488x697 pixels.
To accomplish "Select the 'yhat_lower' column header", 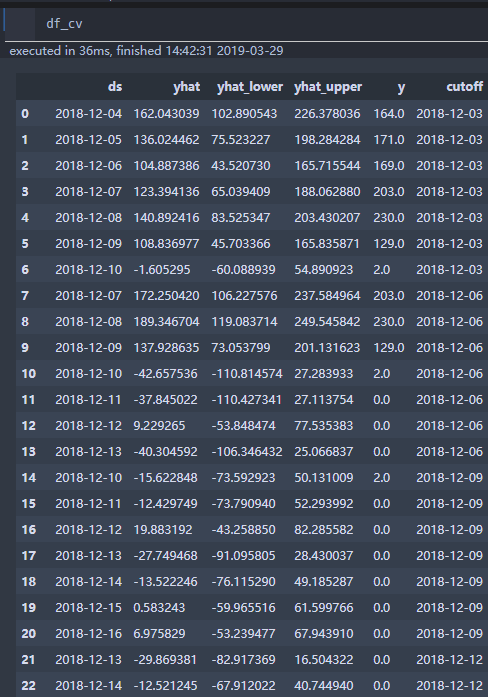I will coord(250,87).
